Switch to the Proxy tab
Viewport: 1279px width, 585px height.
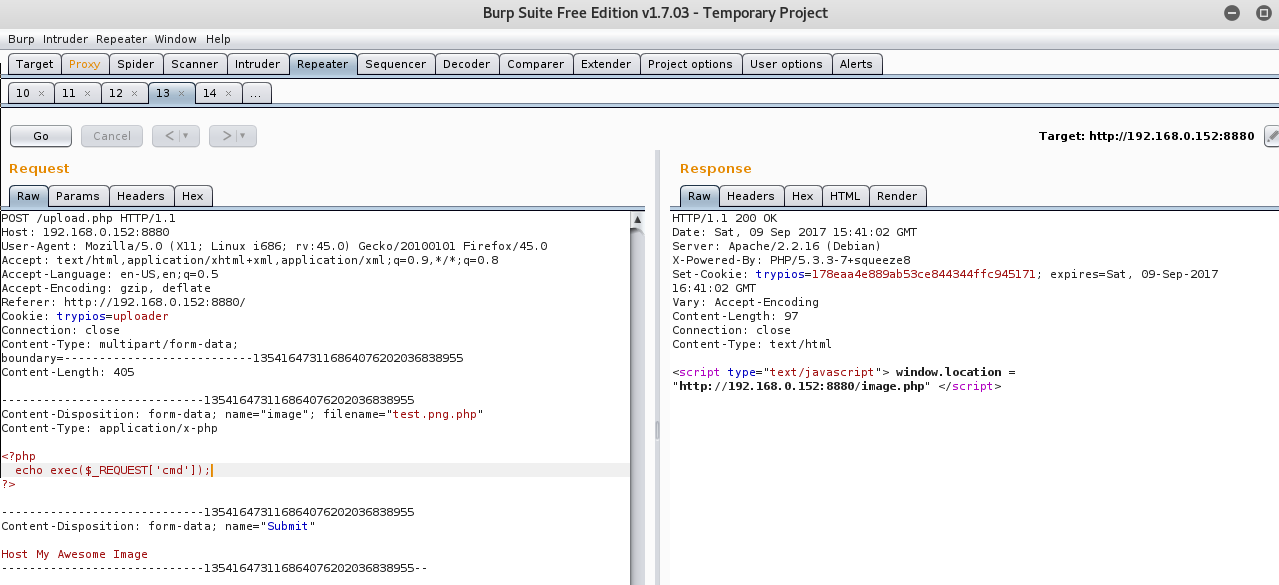point(84,64)
